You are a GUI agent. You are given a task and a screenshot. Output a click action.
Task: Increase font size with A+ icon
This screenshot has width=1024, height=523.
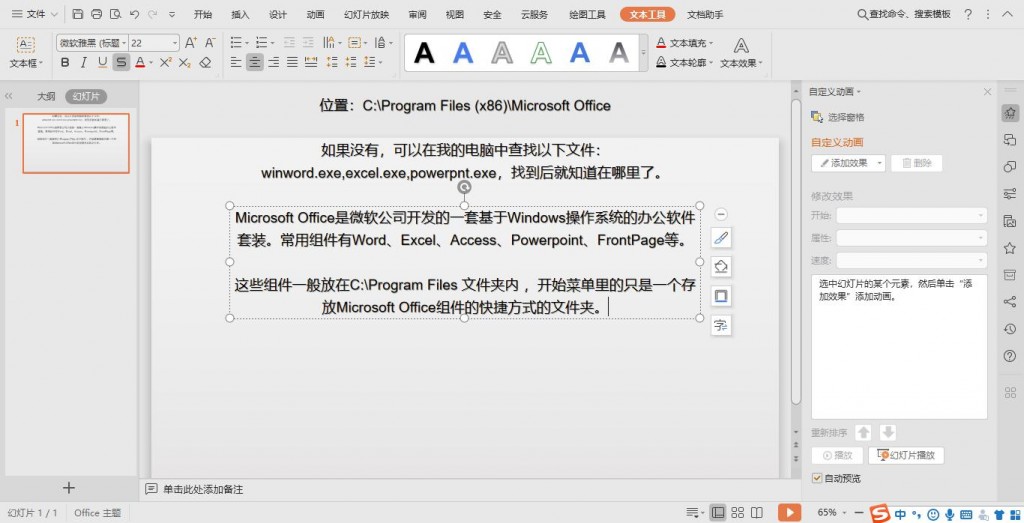point(191,43)
